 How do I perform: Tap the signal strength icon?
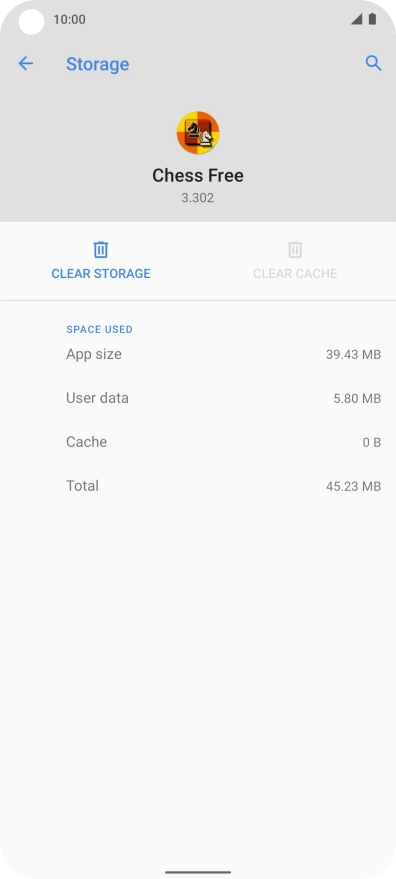coord(357,20)
